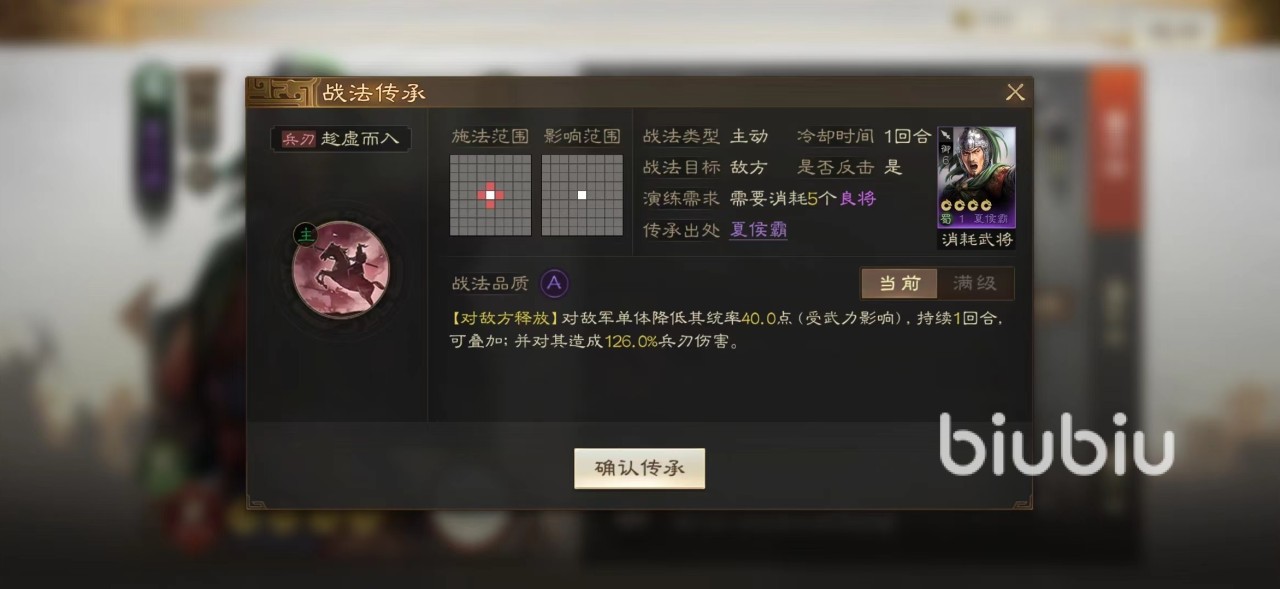Open the 夏侯霸 inheritance source link

click(757, 230)
